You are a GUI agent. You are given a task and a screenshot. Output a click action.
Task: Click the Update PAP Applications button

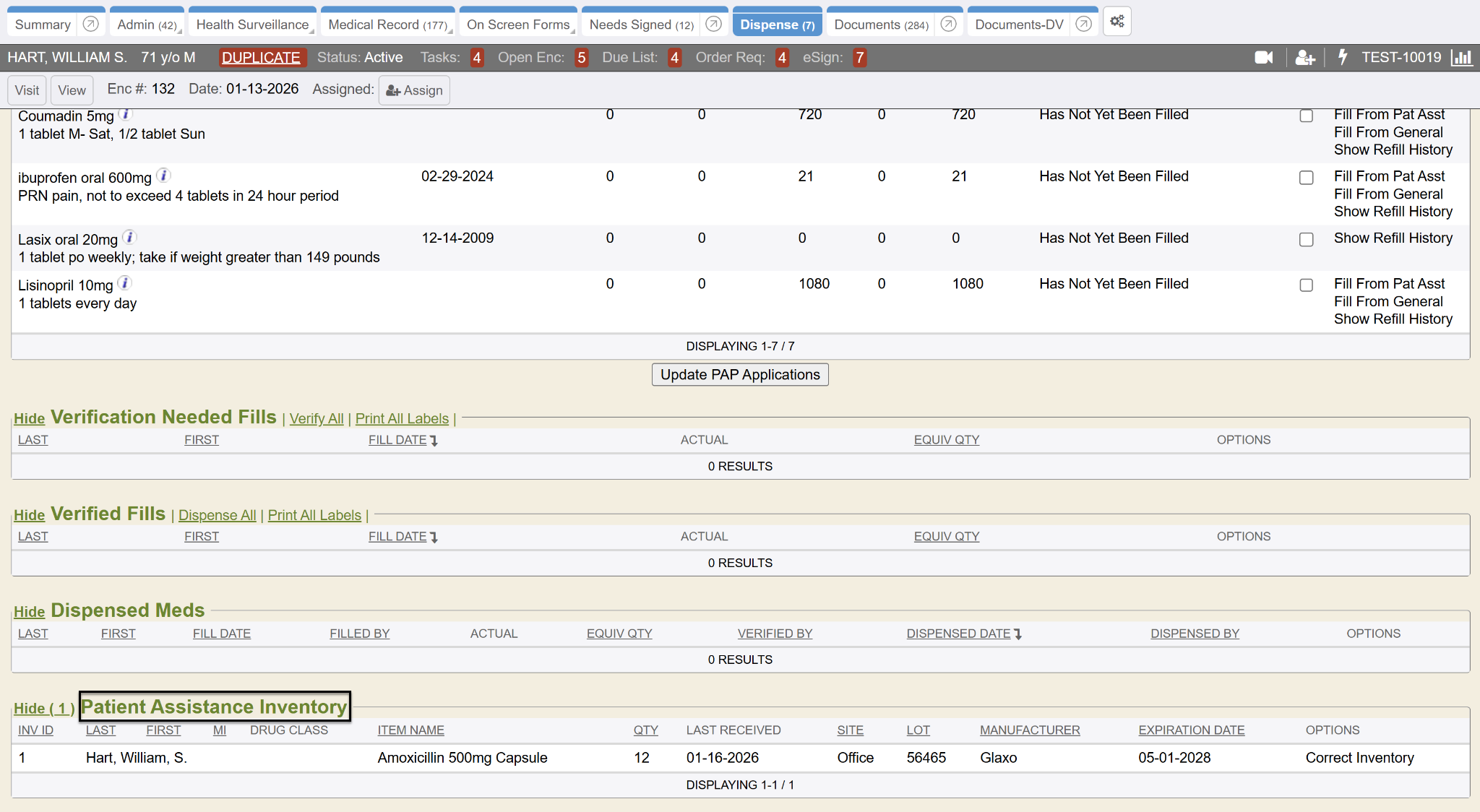739,375
